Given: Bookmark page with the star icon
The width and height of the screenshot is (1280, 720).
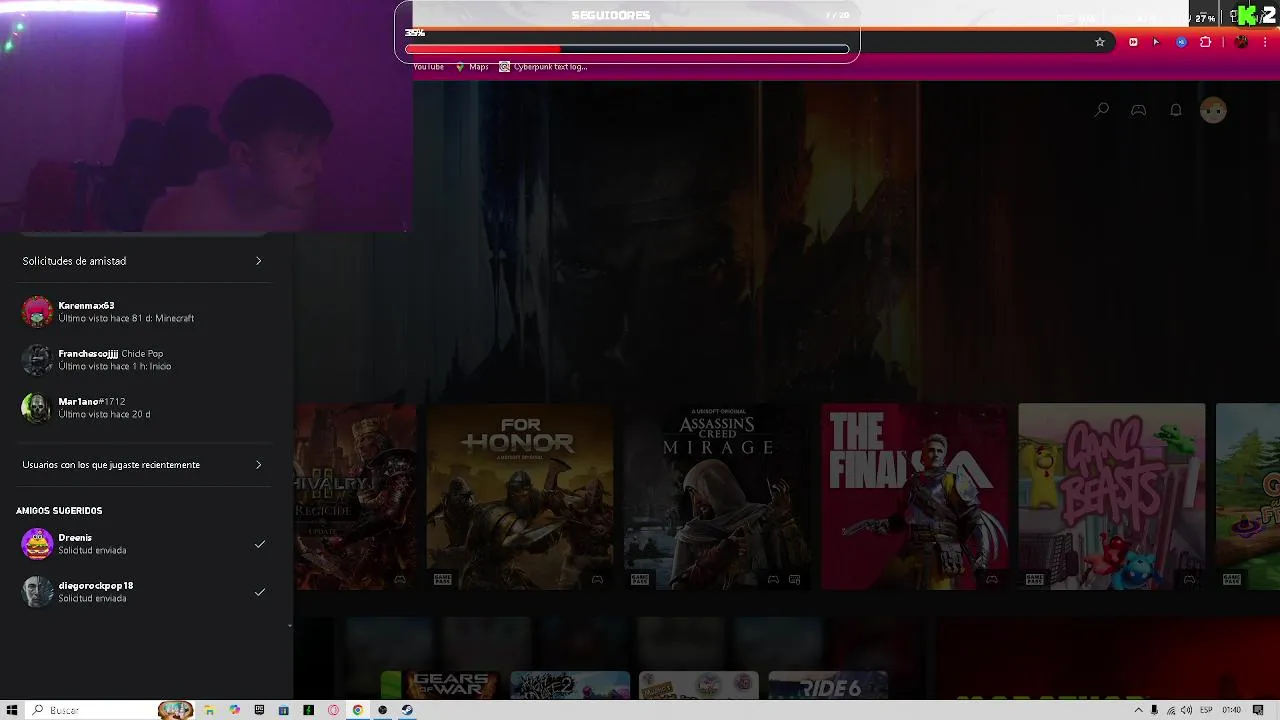Looking at the screenshot, I should tap(1100, 42).
